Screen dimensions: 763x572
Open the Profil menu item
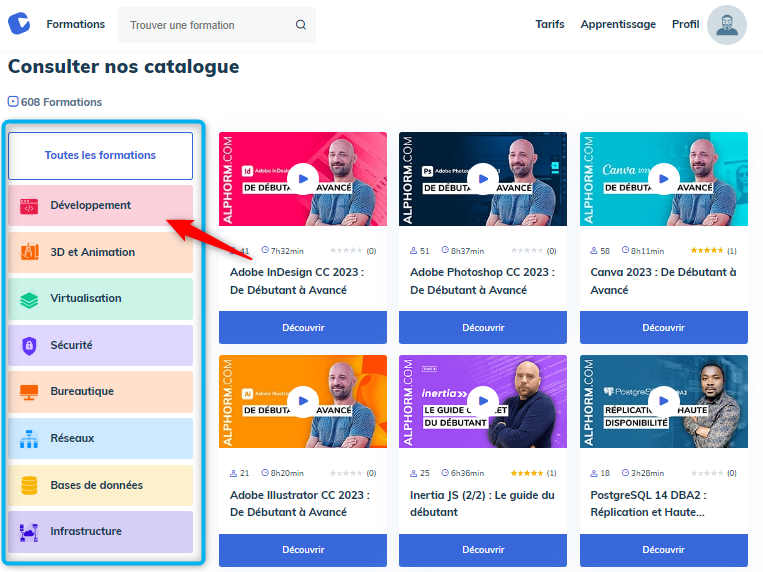coord(685,24)
